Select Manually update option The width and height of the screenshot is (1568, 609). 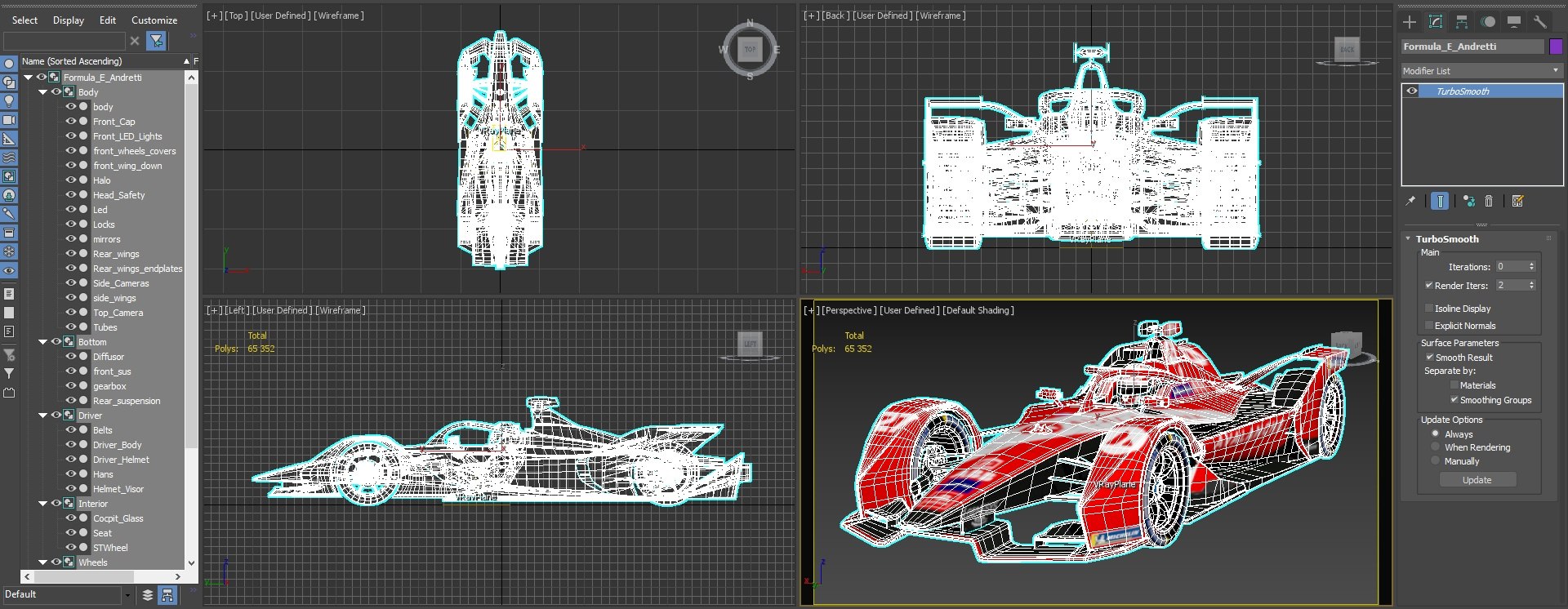pyautogui.click(x=1436, y=461)
